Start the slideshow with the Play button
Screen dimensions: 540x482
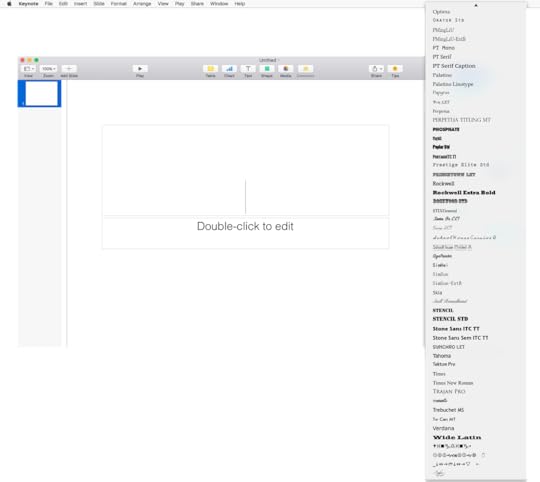140,69
